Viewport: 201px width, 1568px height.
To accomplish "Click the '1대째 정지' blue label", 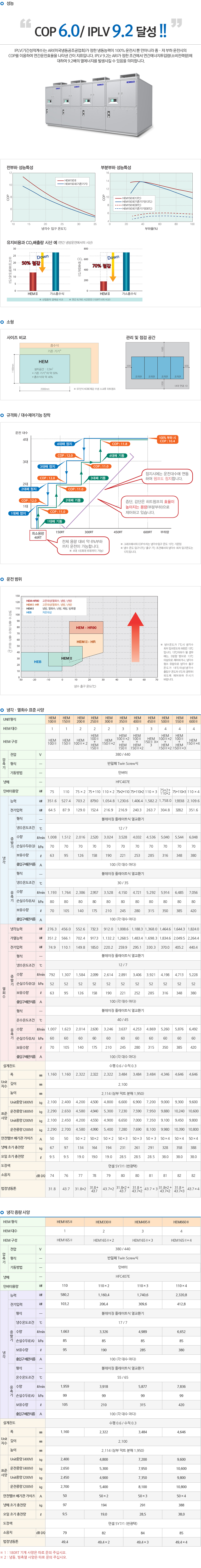I will coord(18,513).
